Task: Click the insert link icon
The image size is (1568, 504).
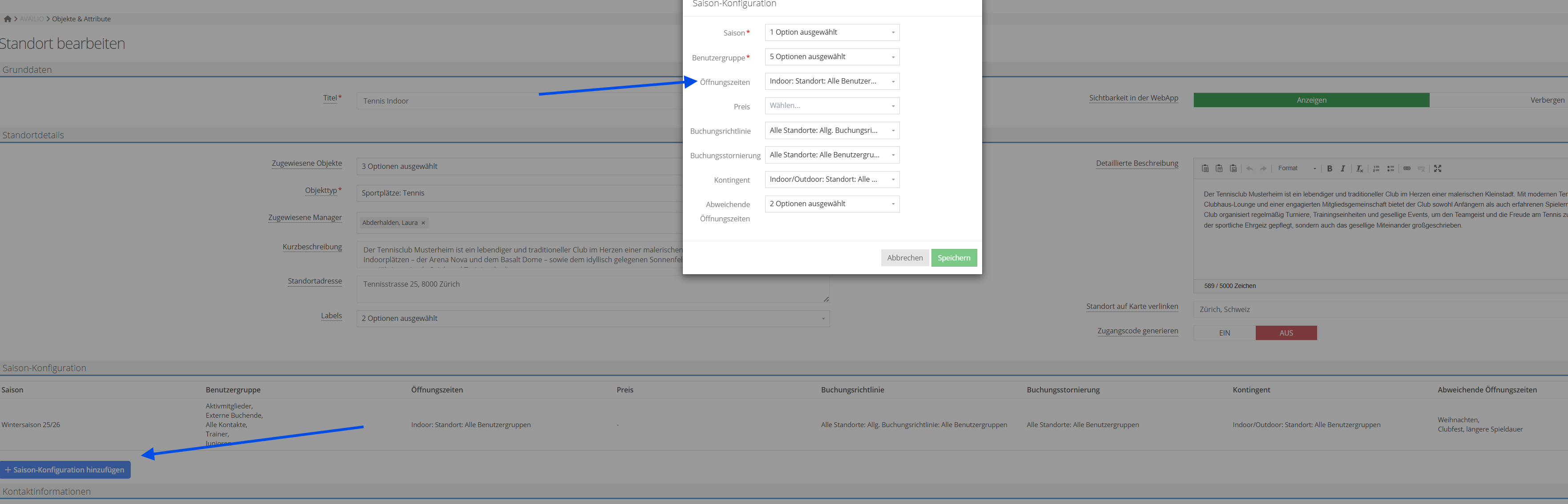Action: click(1407, 168)
